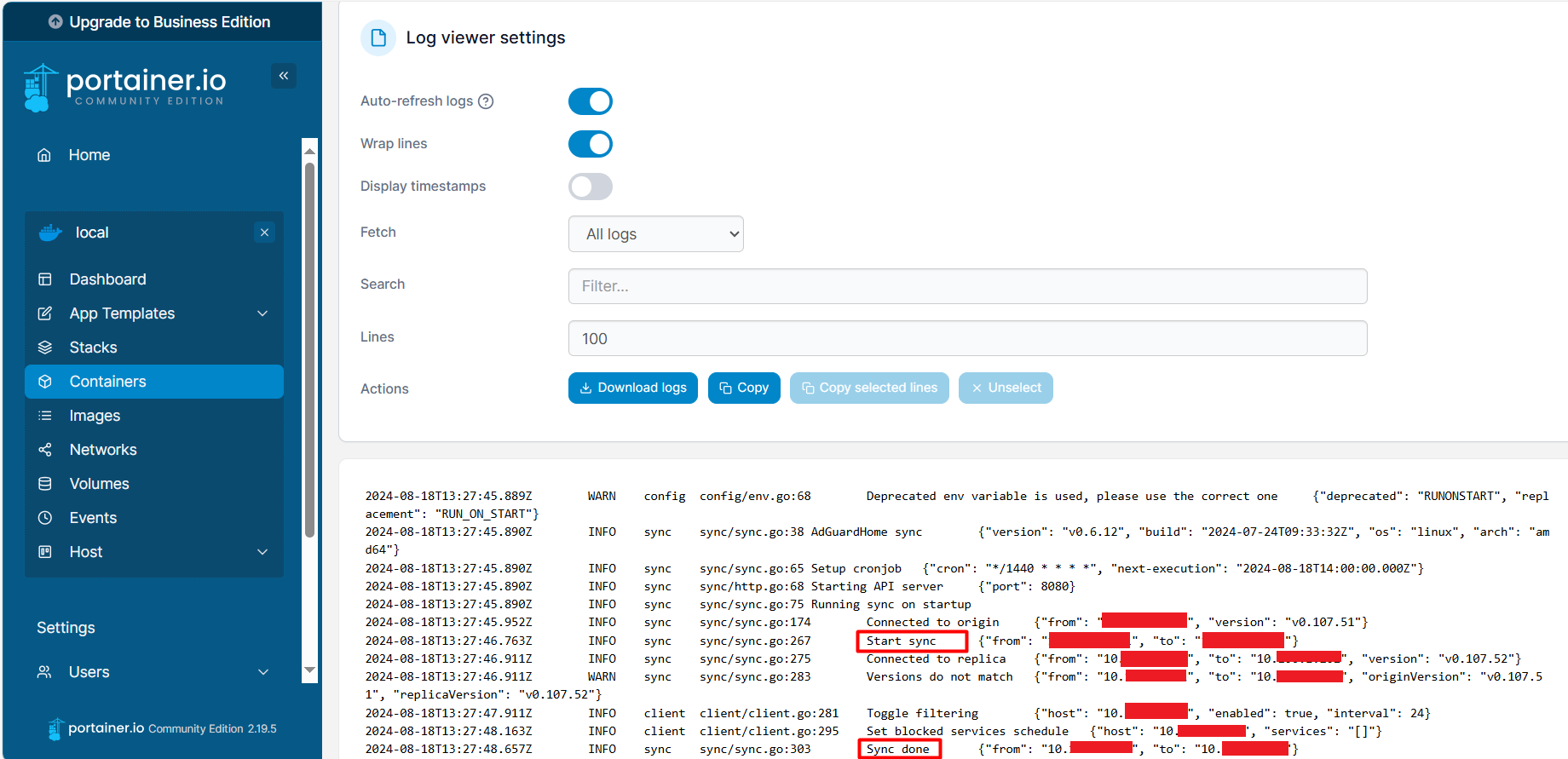
Task: Click the sidebar scrollbar up arrow
Action: pos(310,150)
